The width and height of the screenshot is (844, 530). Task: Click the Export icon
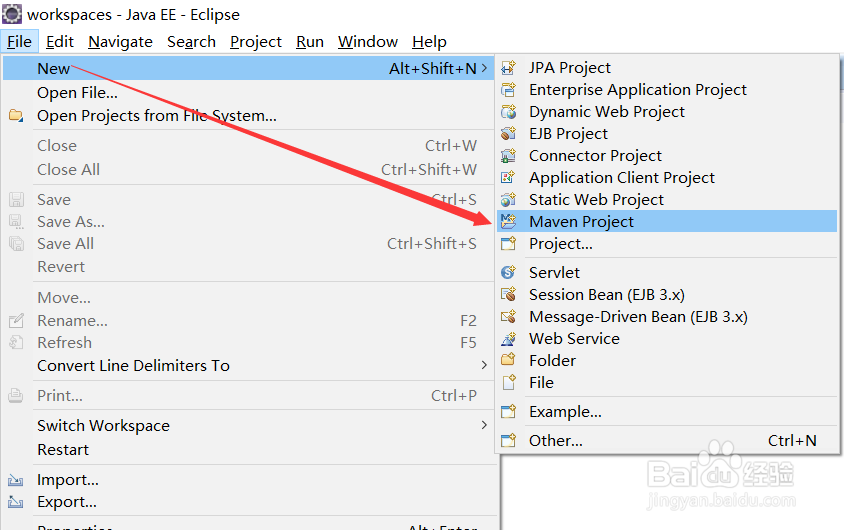click(x=16, y=502)
